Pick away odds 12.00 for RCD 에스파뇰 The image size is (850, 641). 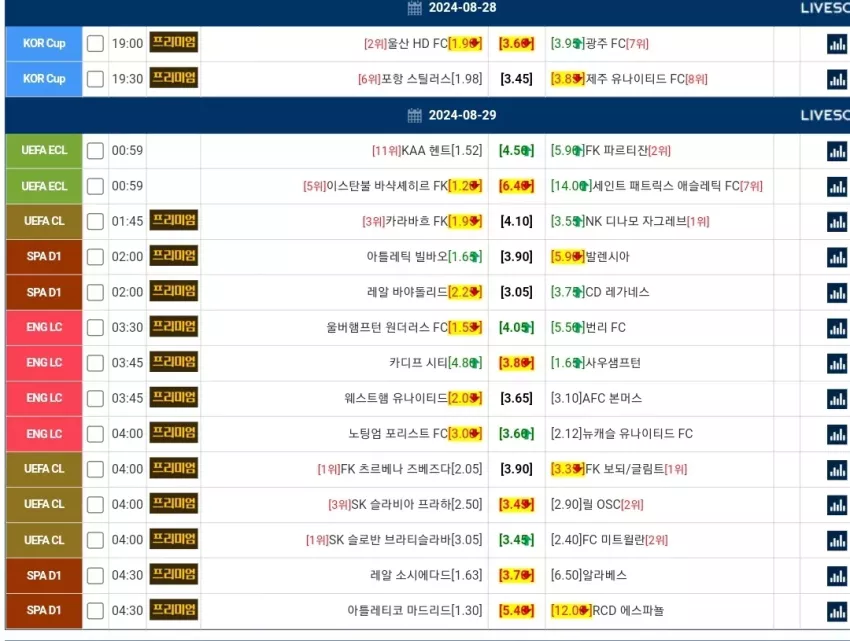click(571, 611)
